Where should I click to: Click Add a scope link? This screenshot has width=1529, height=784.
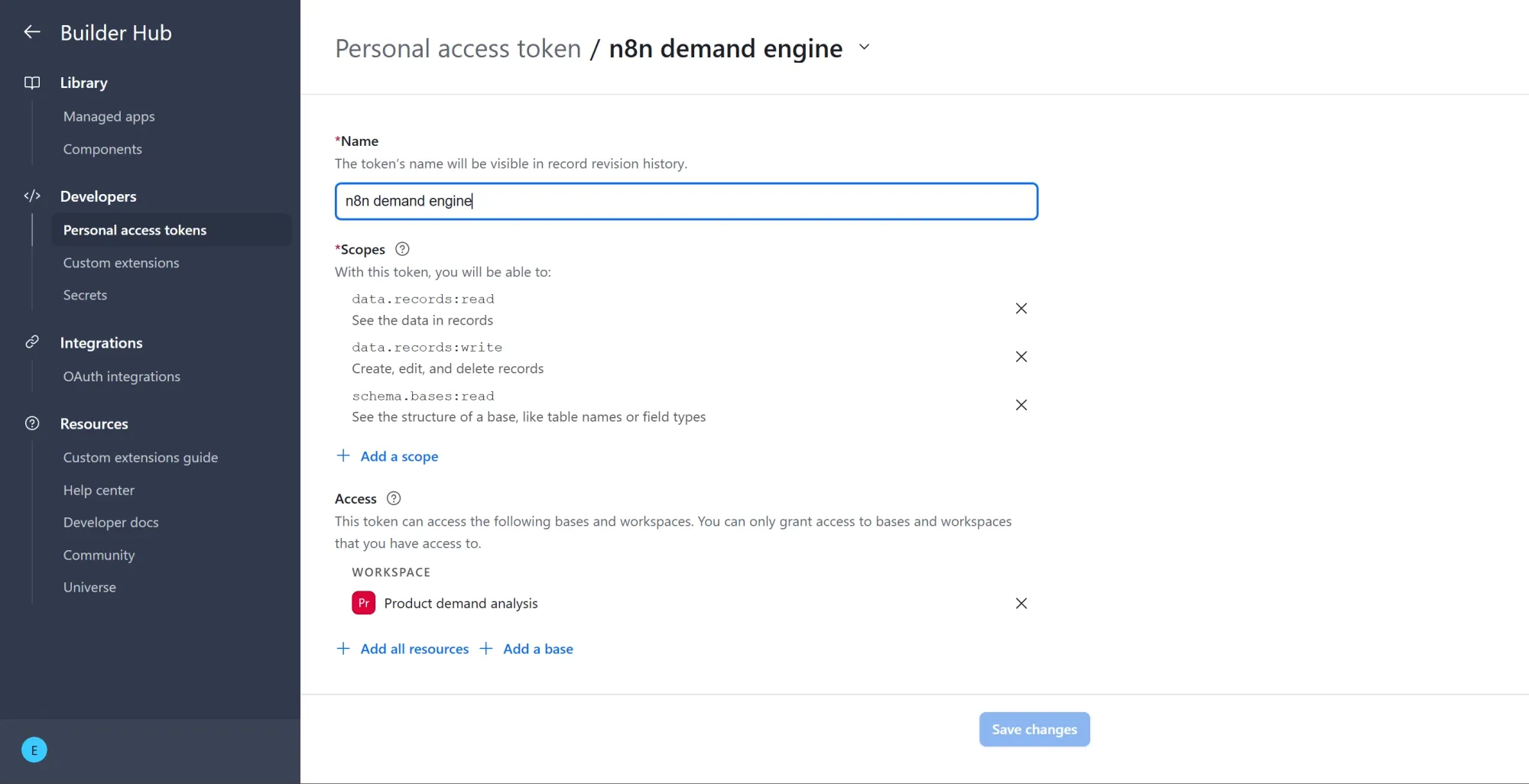(399, 456)
